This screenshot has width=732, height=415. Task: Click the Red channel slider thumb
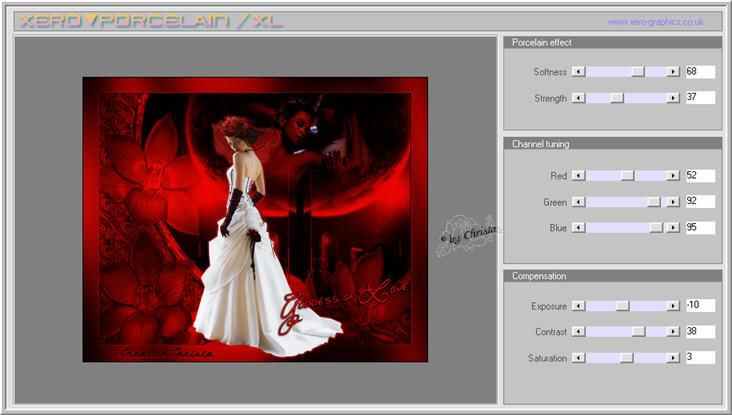(x=627, y=176)
